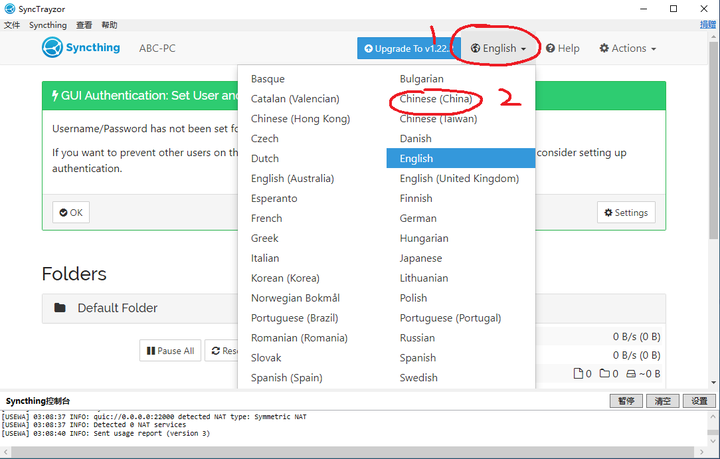Select Korean (Korea) language
The height and width of the screenshot is (459, 720).
click(x=285, y=278)
